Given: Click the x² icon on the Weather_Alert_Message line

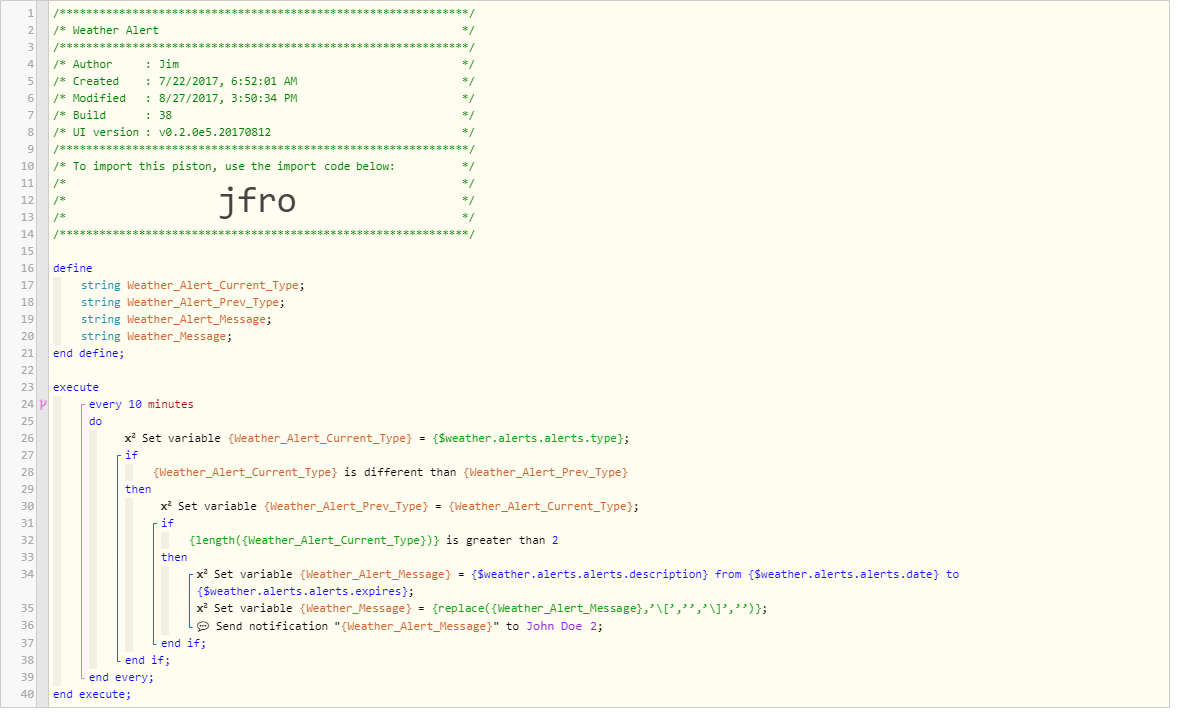Looking at the screenshot, I should tap(202, 574).
